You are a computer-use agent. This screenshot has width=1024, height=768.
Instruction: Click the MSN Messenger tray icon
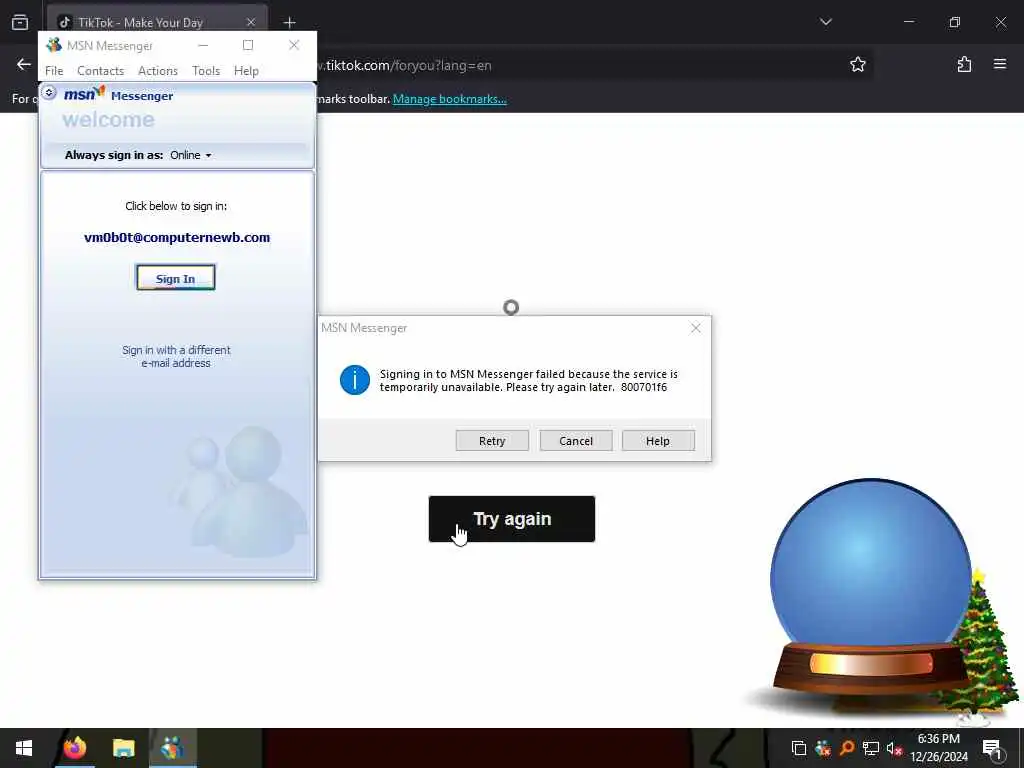click(823, 748)
